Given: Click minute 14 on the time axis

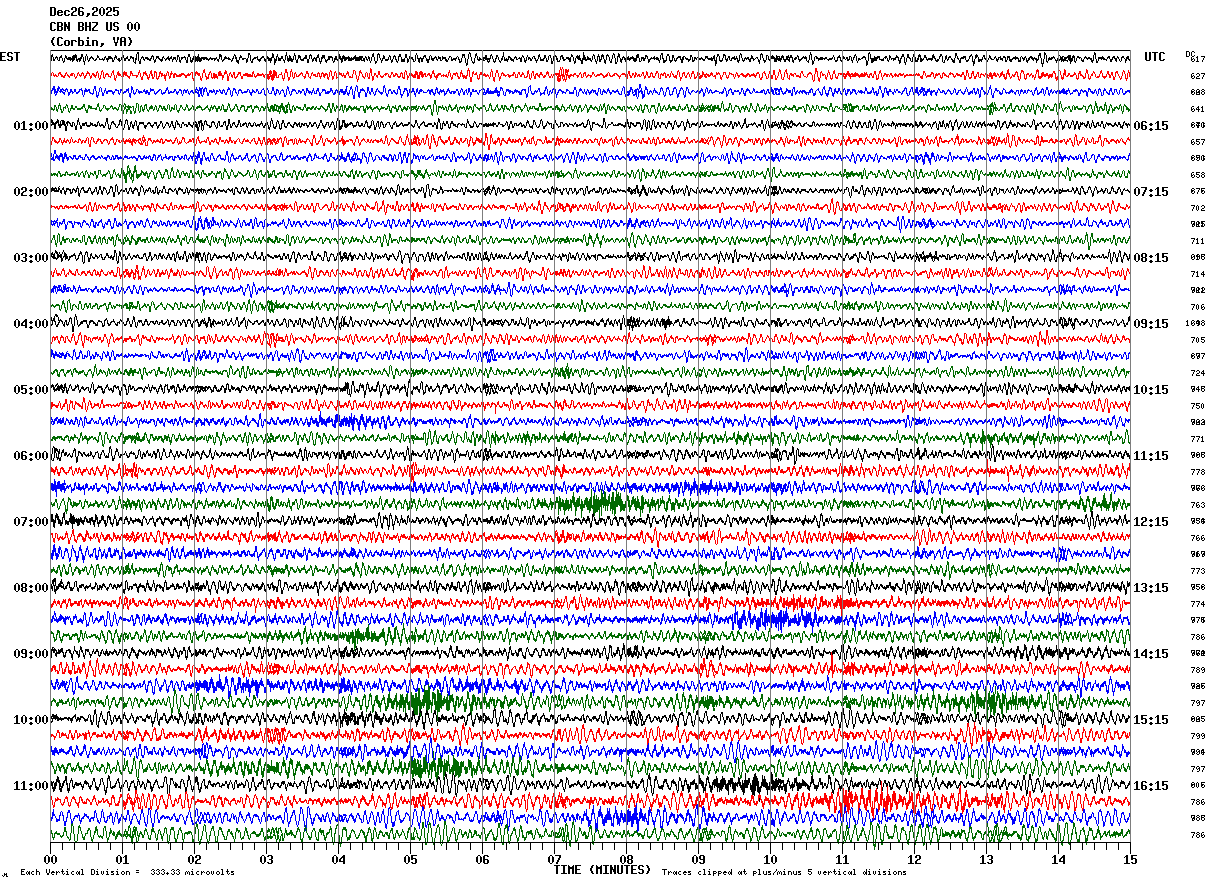Looking at the screenshot, I should pos(1059,859).
